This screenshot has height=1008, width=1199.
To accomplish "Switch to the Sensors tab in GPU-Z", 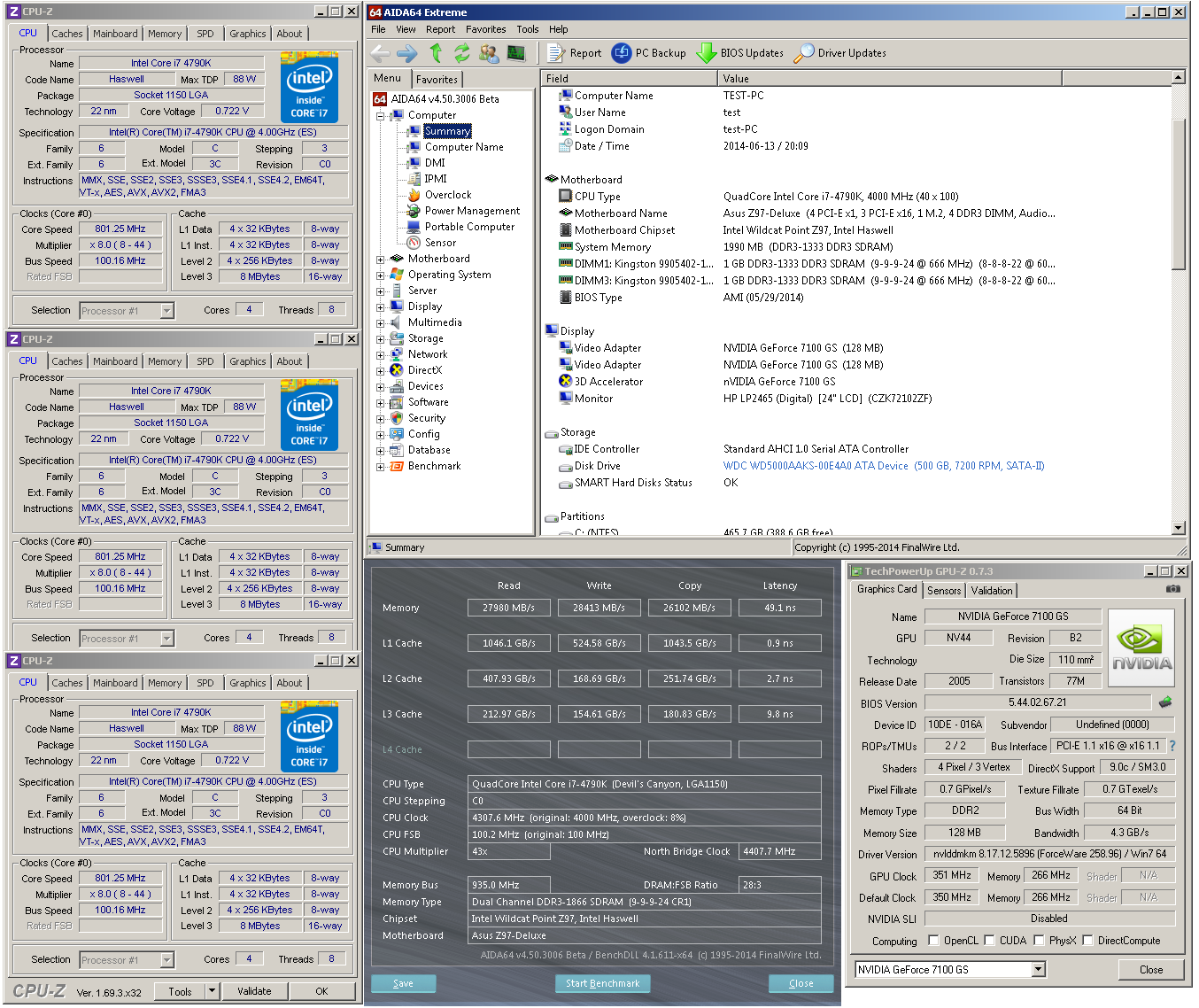I will (x=944, y=591).
